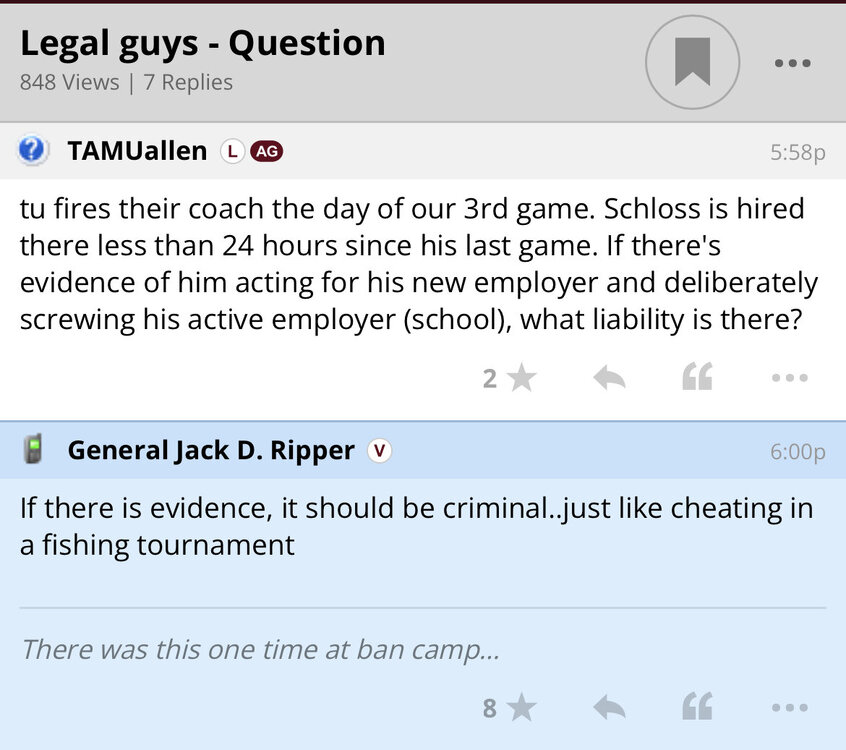Image resolution: width=846 pixels, height=750 pixels.
Task: Click the L badge next to TAMUallen
Action: [232, 152]
